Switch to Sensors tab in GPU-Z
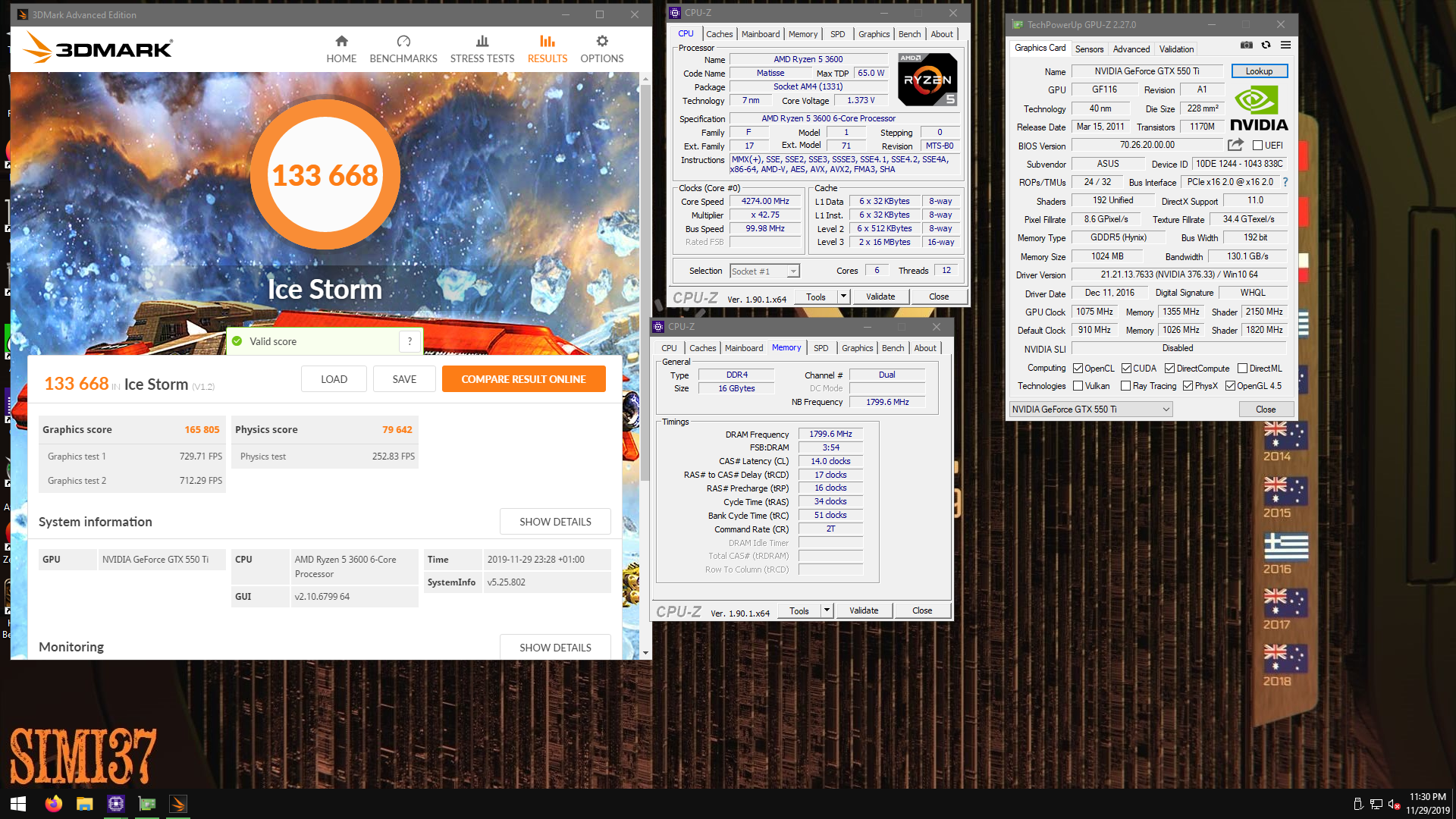Image resolution: width=1456 pixels, height=819 pixels. [1089, 49]
